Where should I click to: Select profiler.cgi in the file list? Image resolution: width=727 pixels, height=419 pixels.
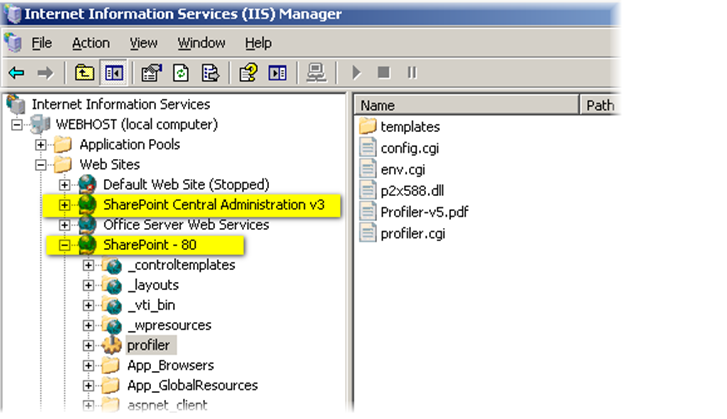pyautogui.click(x=413, y=233)
